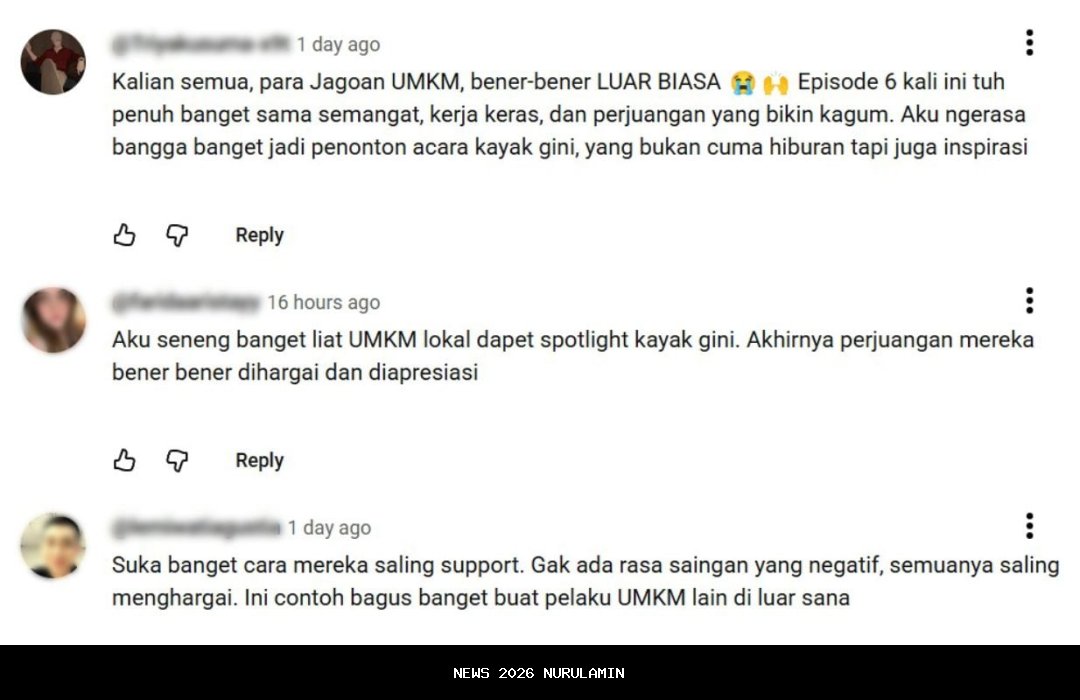Reply to the spotlight kayak gini comment

tap(260, 460)
